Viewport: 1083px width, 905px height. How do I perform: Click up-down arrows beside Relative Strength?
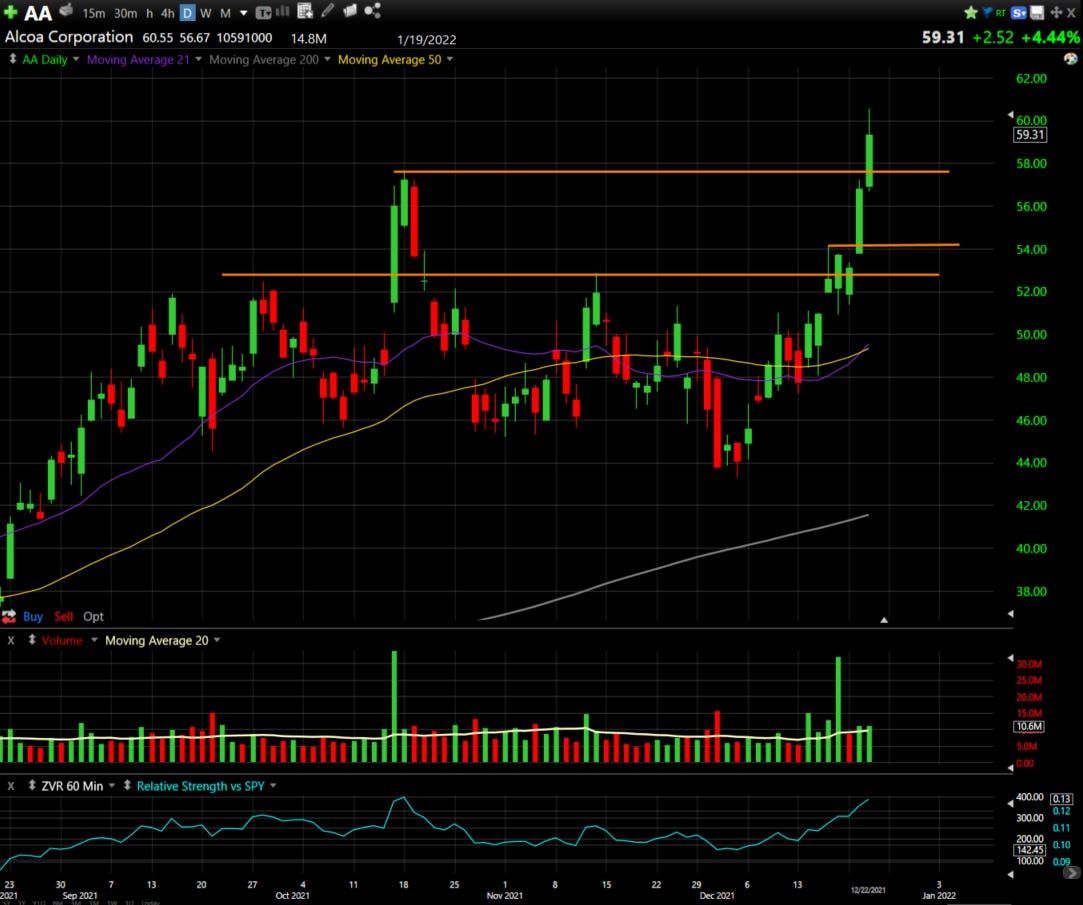tap(127, 785)
